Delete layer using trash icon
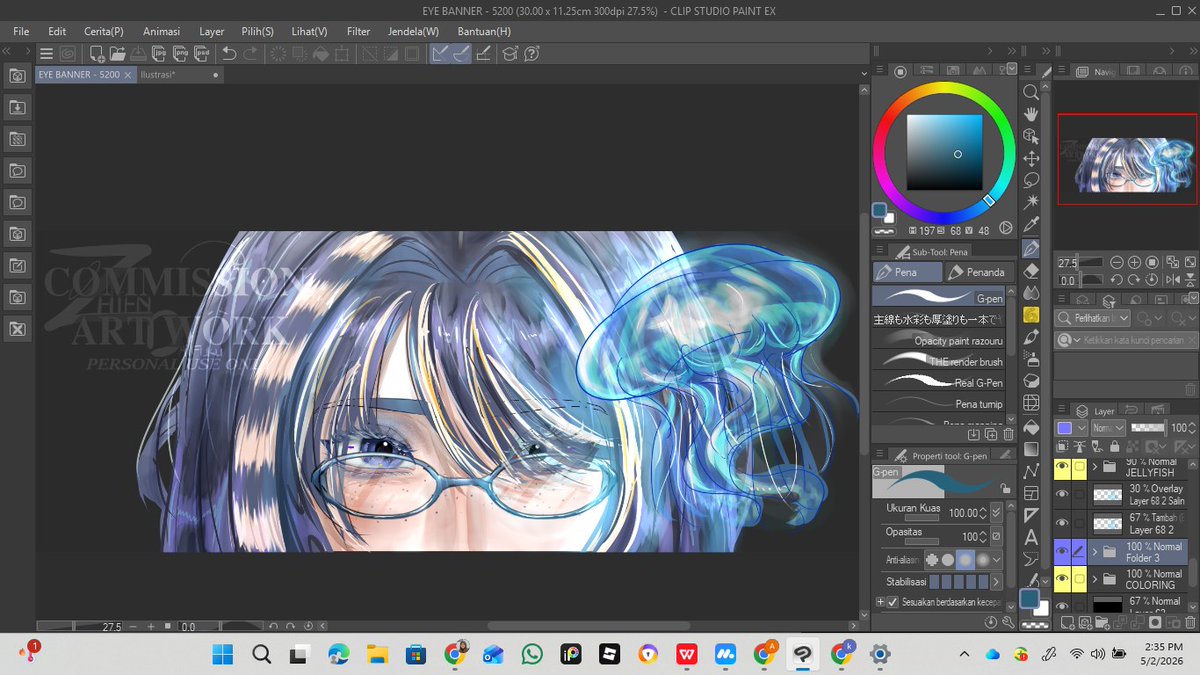This screenshot has height=675, width=1200. [1189, 623]
